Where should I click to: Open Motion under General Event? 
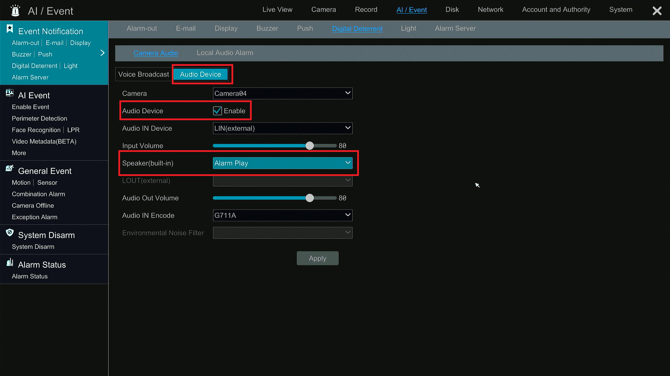tap(21, 182)
